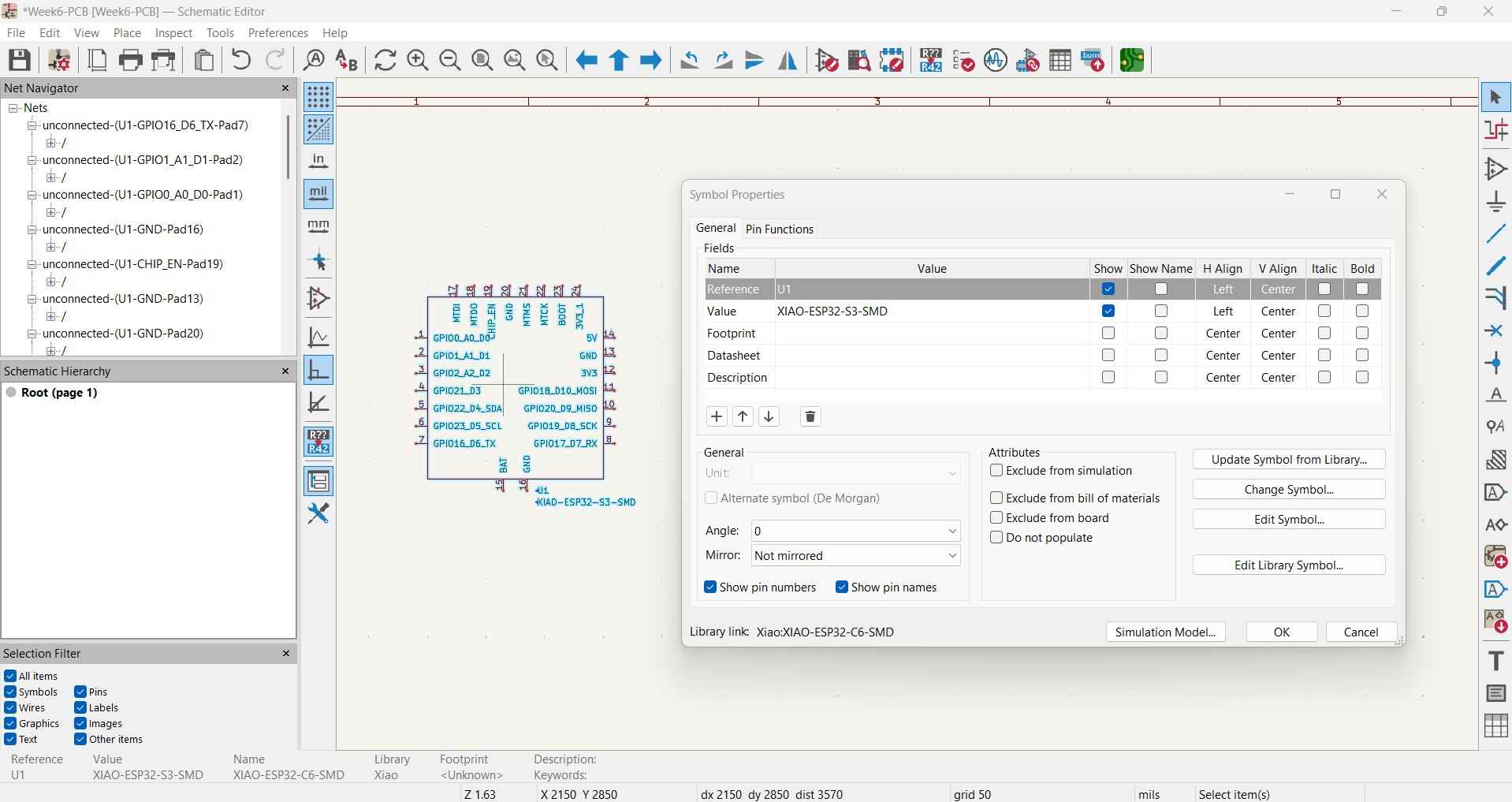
Task: Open the Annotate Schematic tool
Action: (x=931, y=60)
